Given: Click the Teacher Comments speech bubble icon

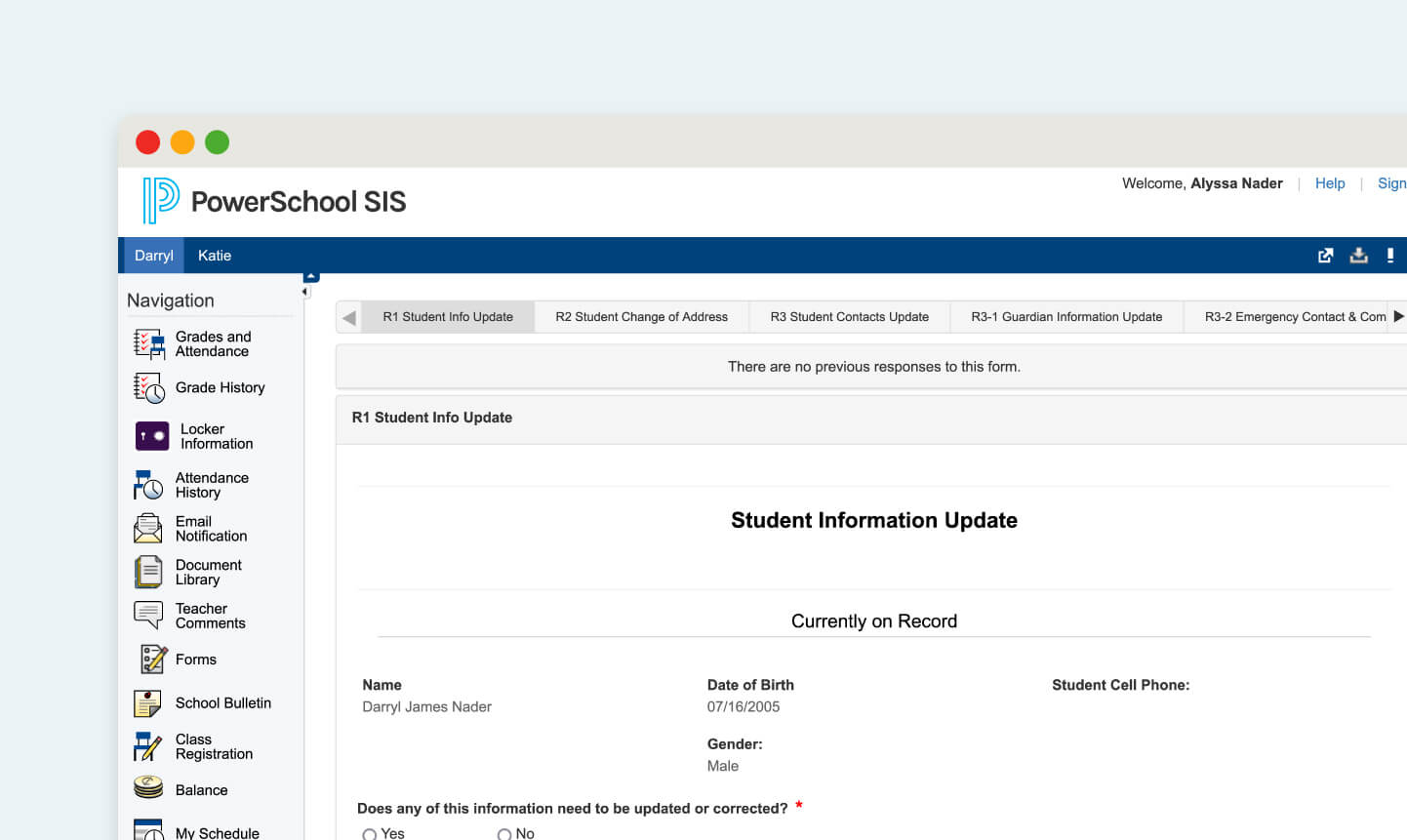Looking at the screenshot, I should tap(148, 616).
